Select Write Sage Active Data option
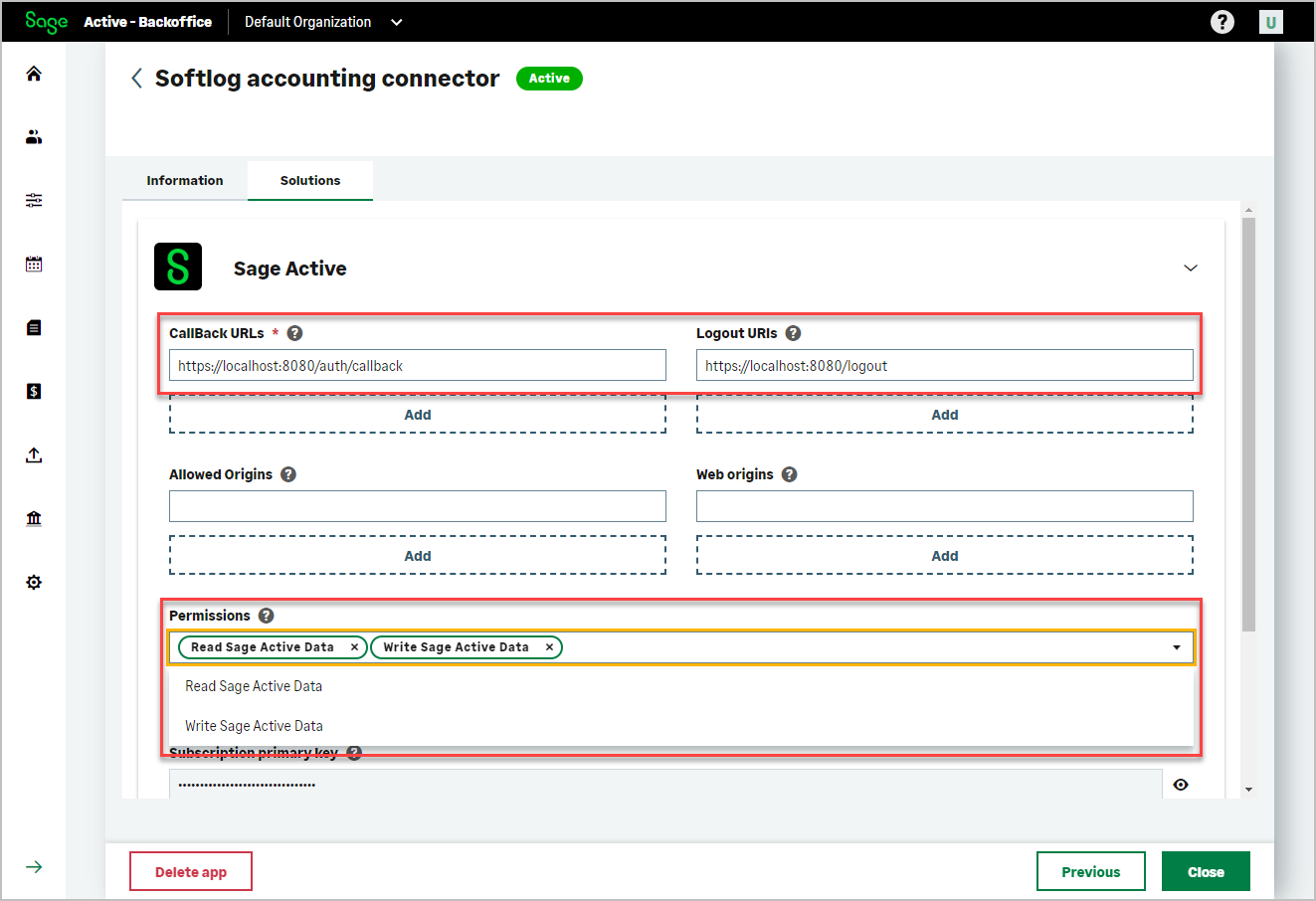1316x901 pixels. [681, 726]
